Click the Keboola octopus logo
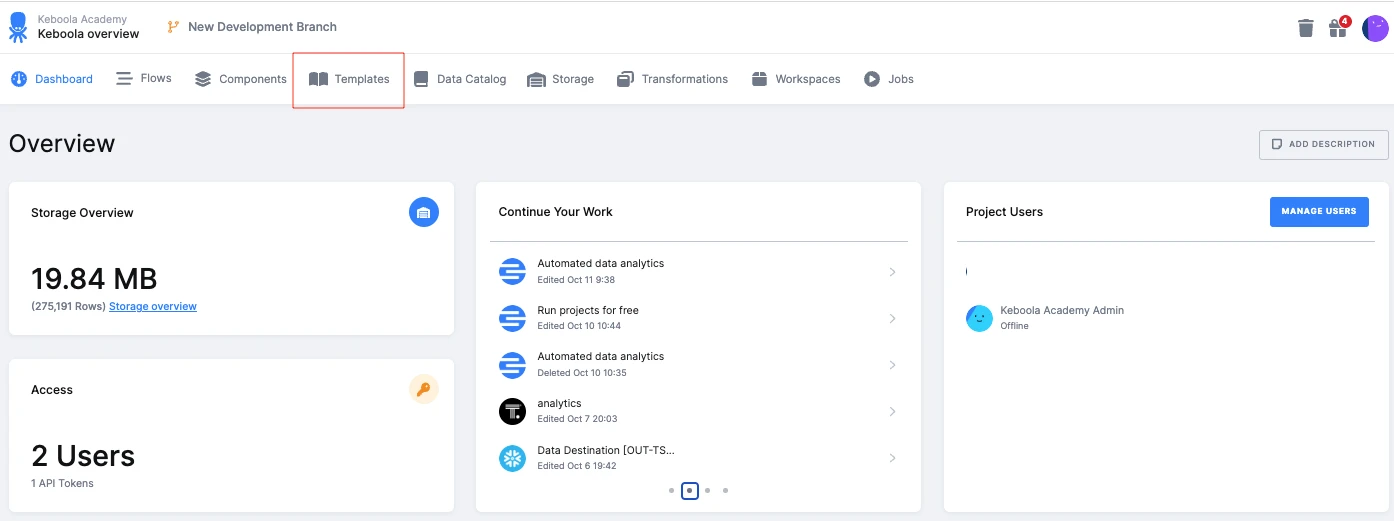The width and height of the screenshot is (1394, 521). coord(18,27)
